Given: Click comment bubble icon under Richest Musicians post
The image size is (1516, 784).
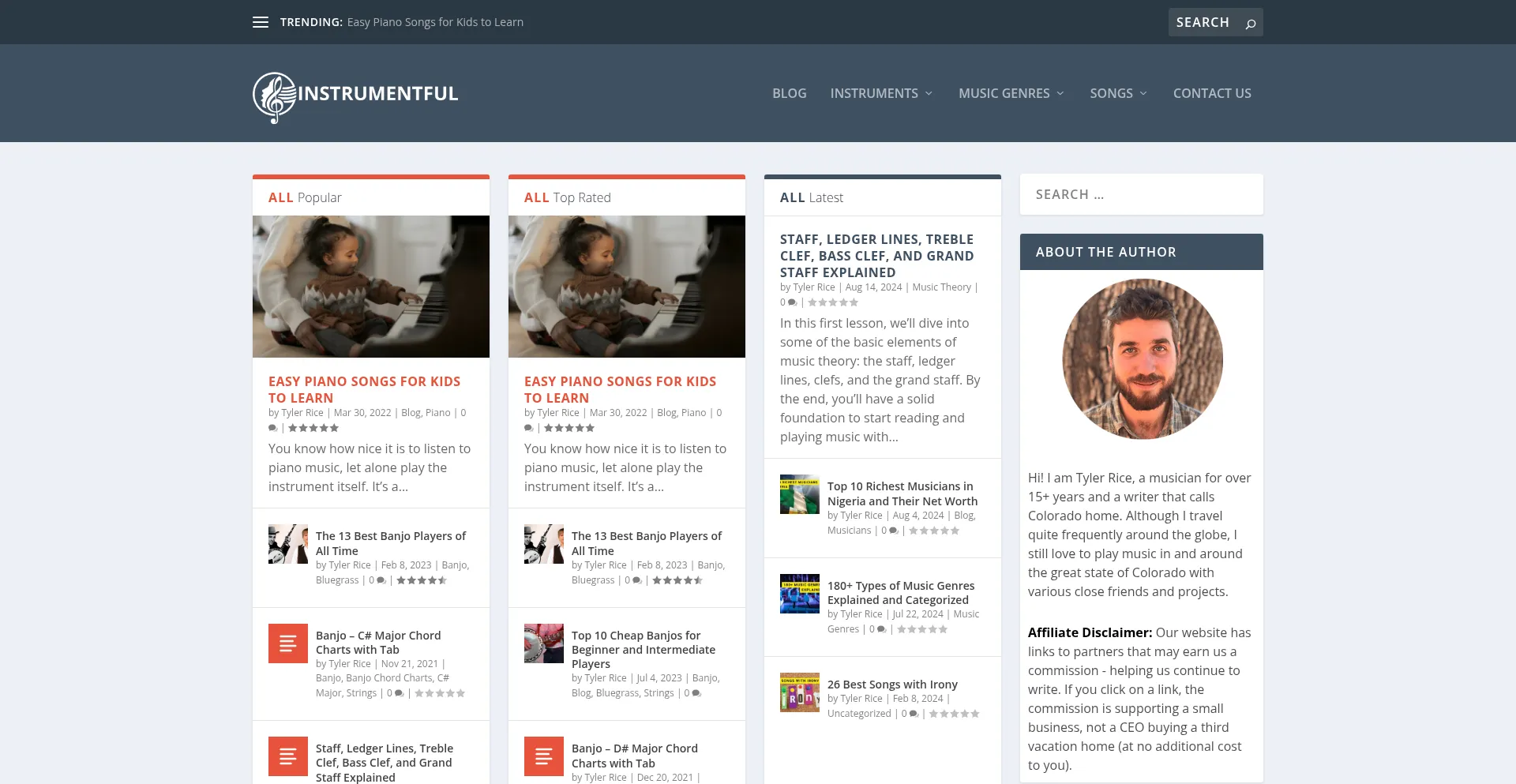Looking at the screenshot, I should point(894,531).
